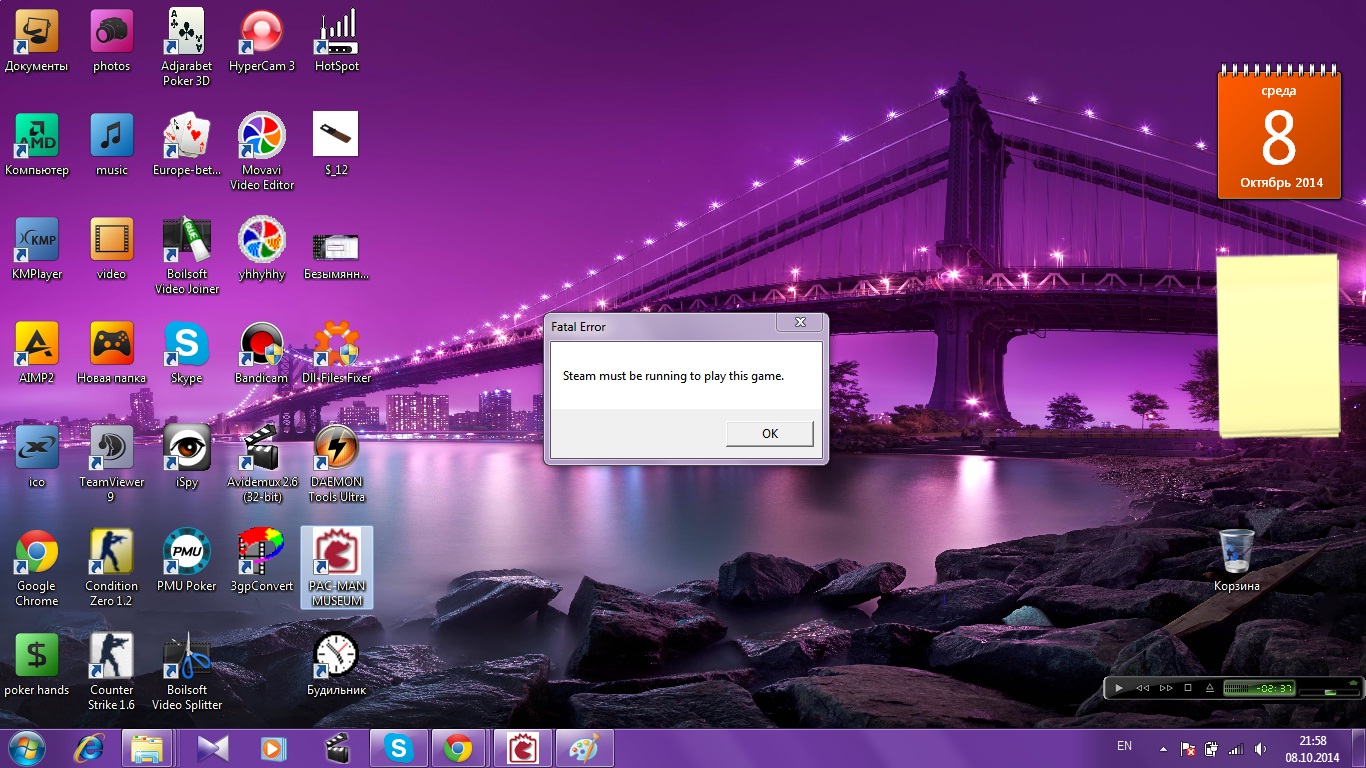Select the music desktop shortcut
Screen dimensions: 1366x768
coord(112,145)
